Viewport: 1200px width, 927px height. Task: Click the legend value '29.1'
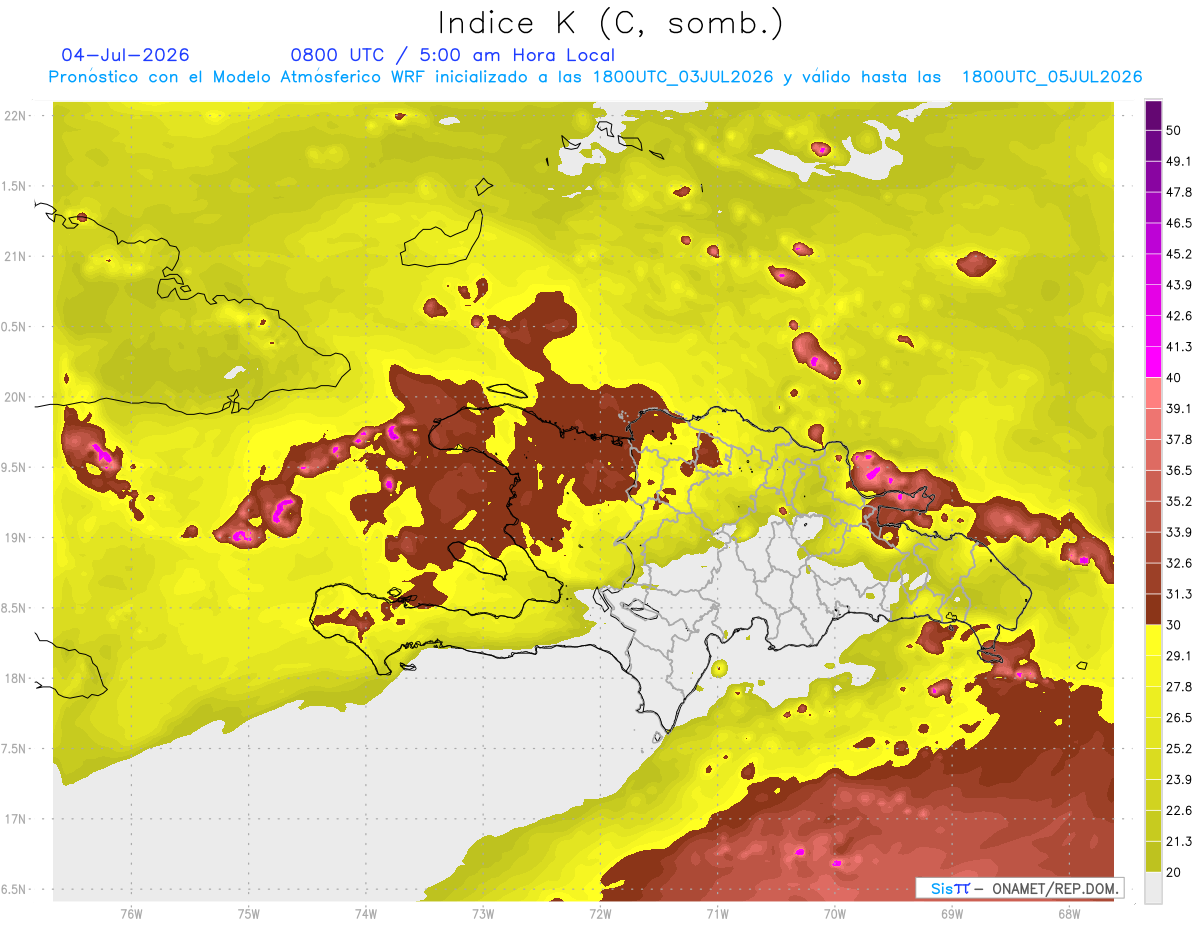tap(1178, 656)
